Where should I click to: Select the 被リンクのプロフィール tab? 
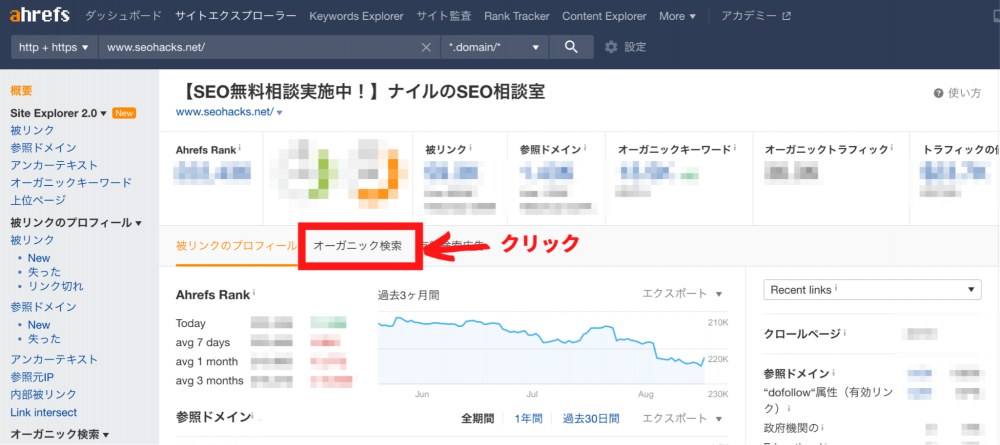tap(236, 245)
